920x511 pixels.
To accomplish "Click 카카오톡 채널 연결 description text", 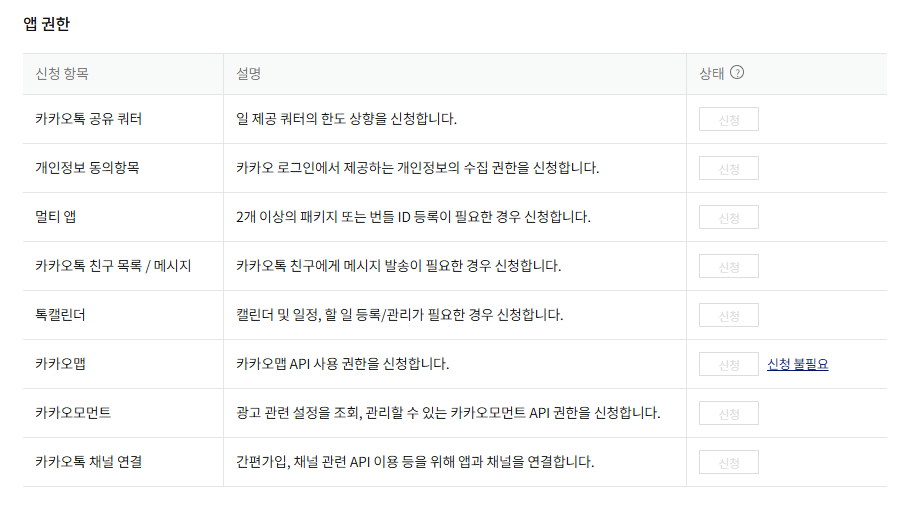I will pyautogui.click(x=415, y=462).
